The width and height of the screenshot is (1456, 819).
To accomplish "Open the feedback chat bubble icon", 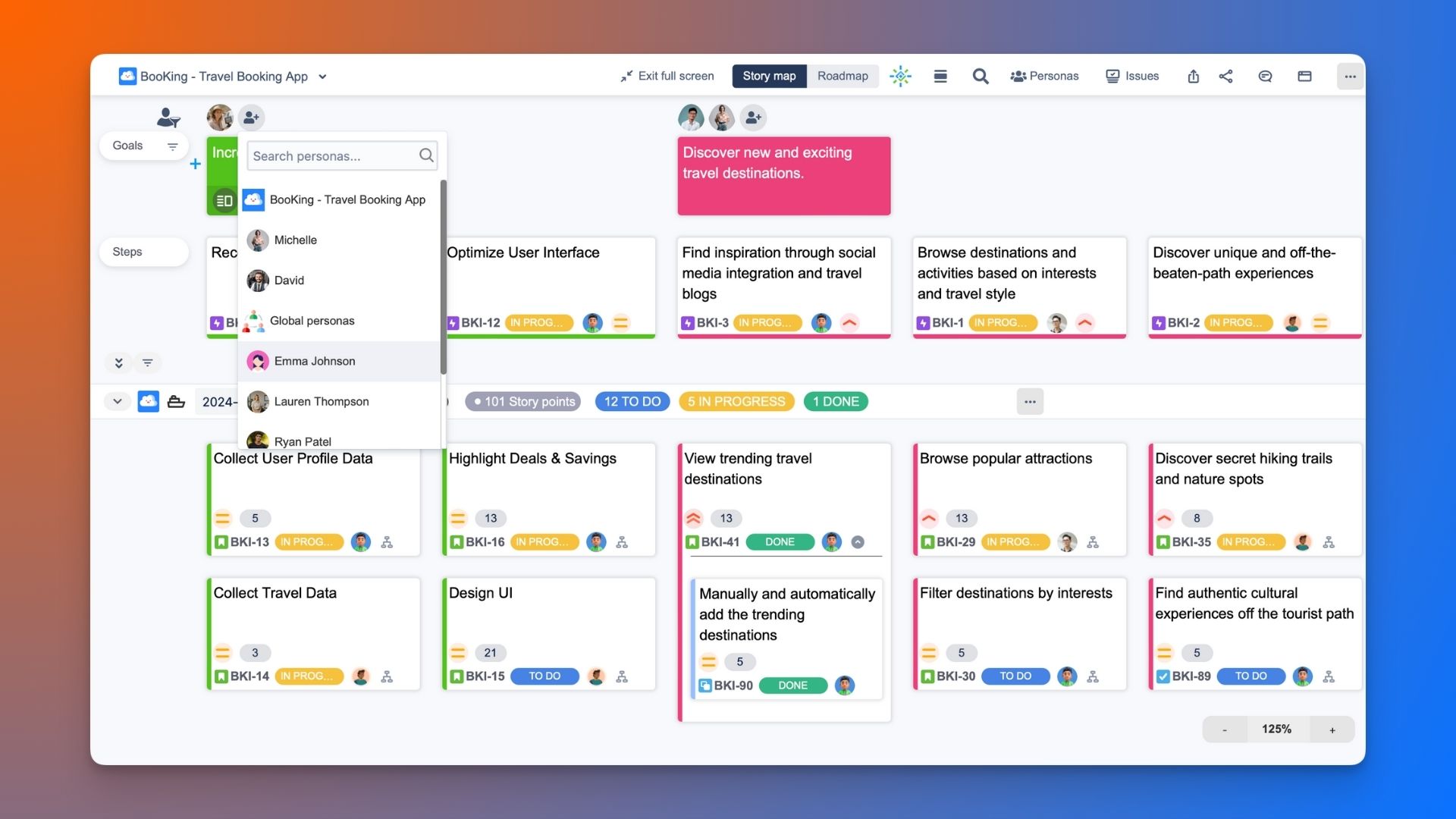I will [x=1265, y=76].
